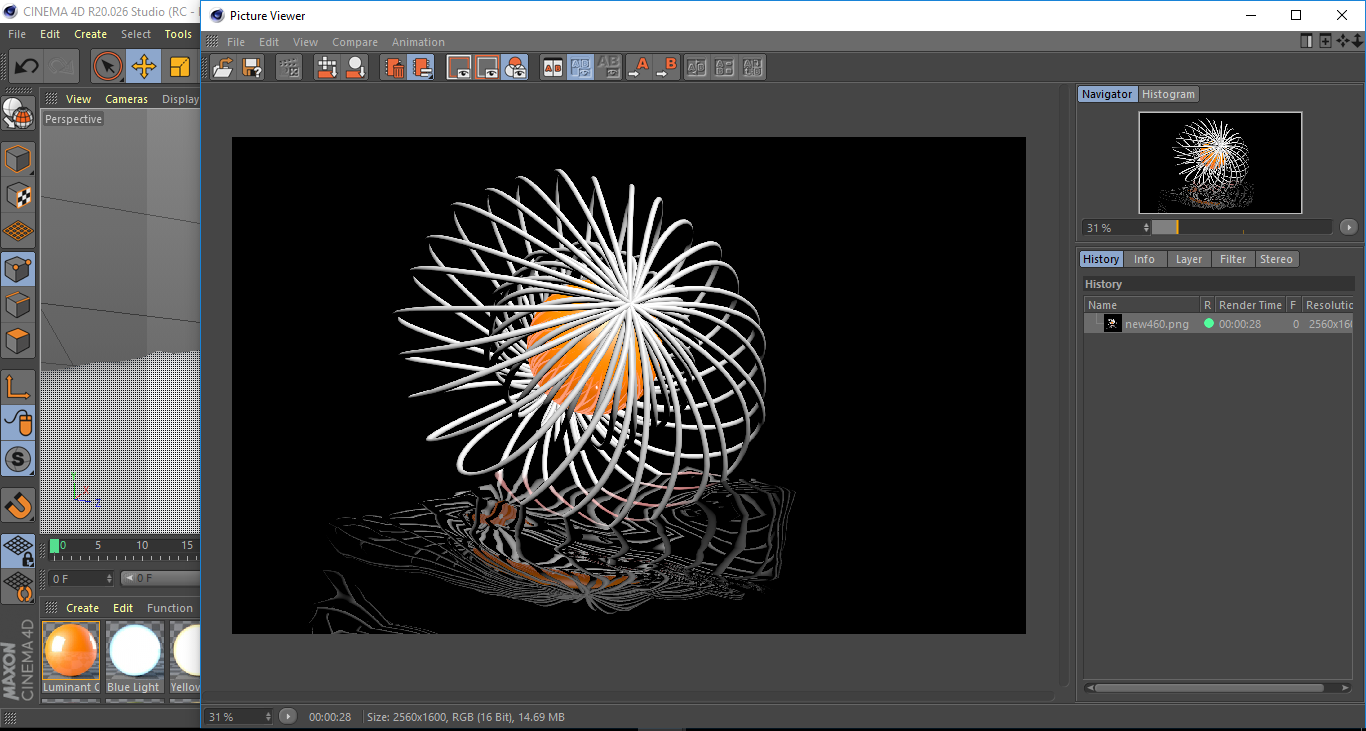This screenshot has height=731, width=1366.
Task: Click Make Editable globe icon in Cinema 4D
Action: 18,114
